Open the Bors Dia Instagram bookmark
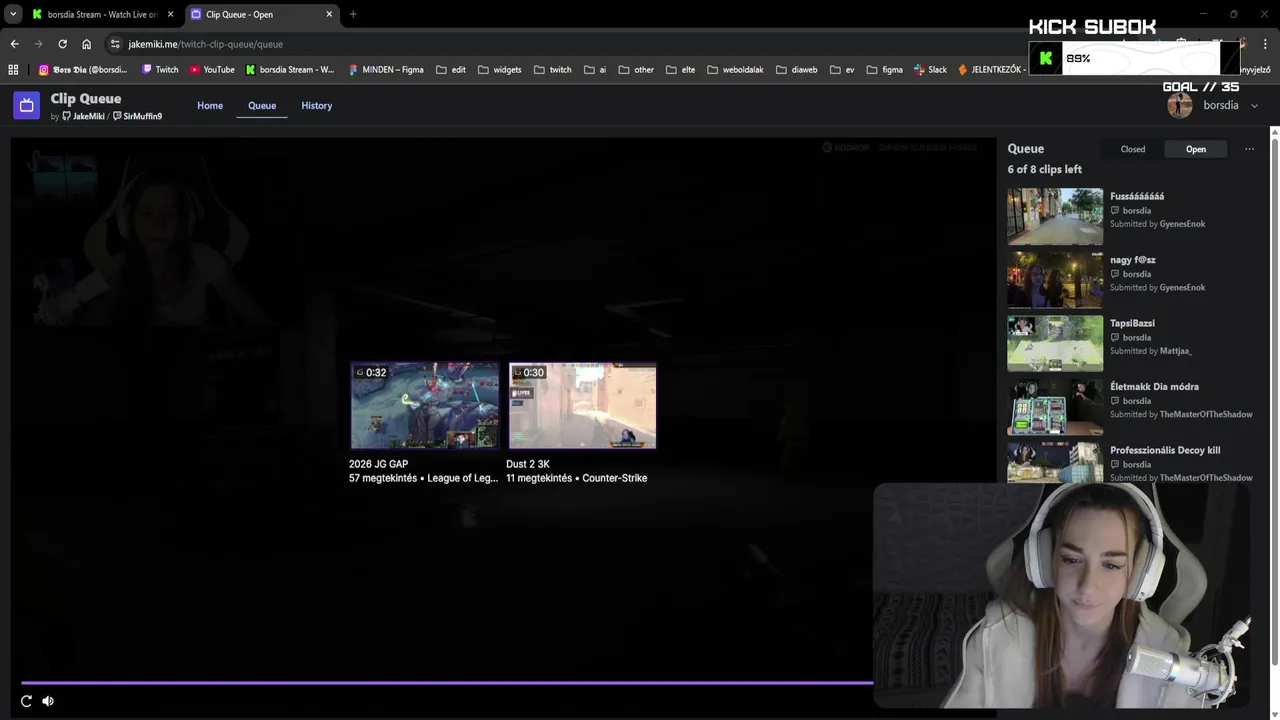 tap(83, 70)
